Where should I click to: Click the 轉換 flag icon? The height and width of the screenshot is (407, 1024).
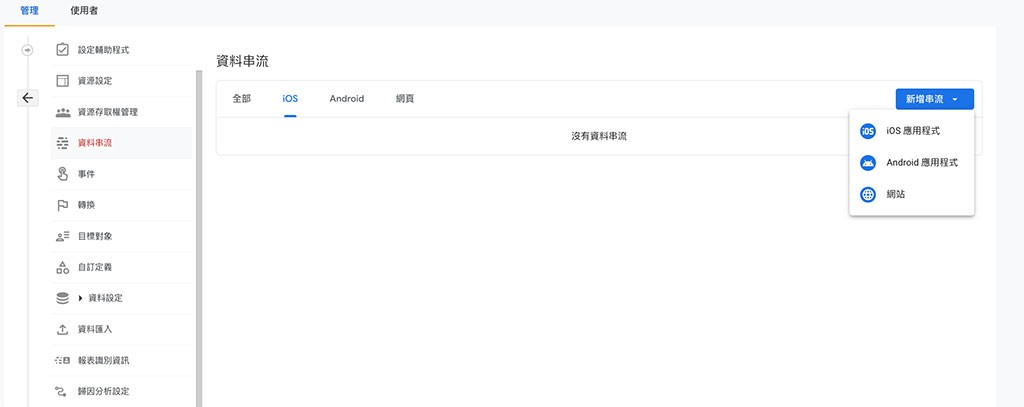tap(63, 205)
